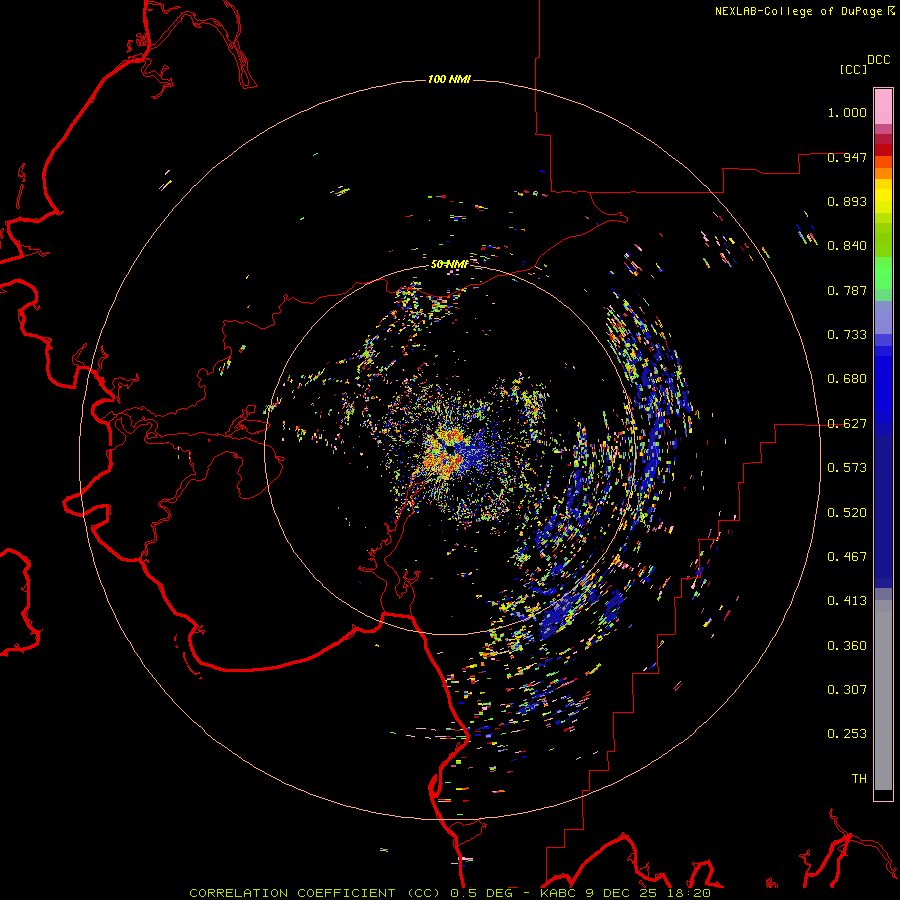
Task: Click the CORRELATION COEFFICIENT (CC) caption text
Action: (315, 893)
